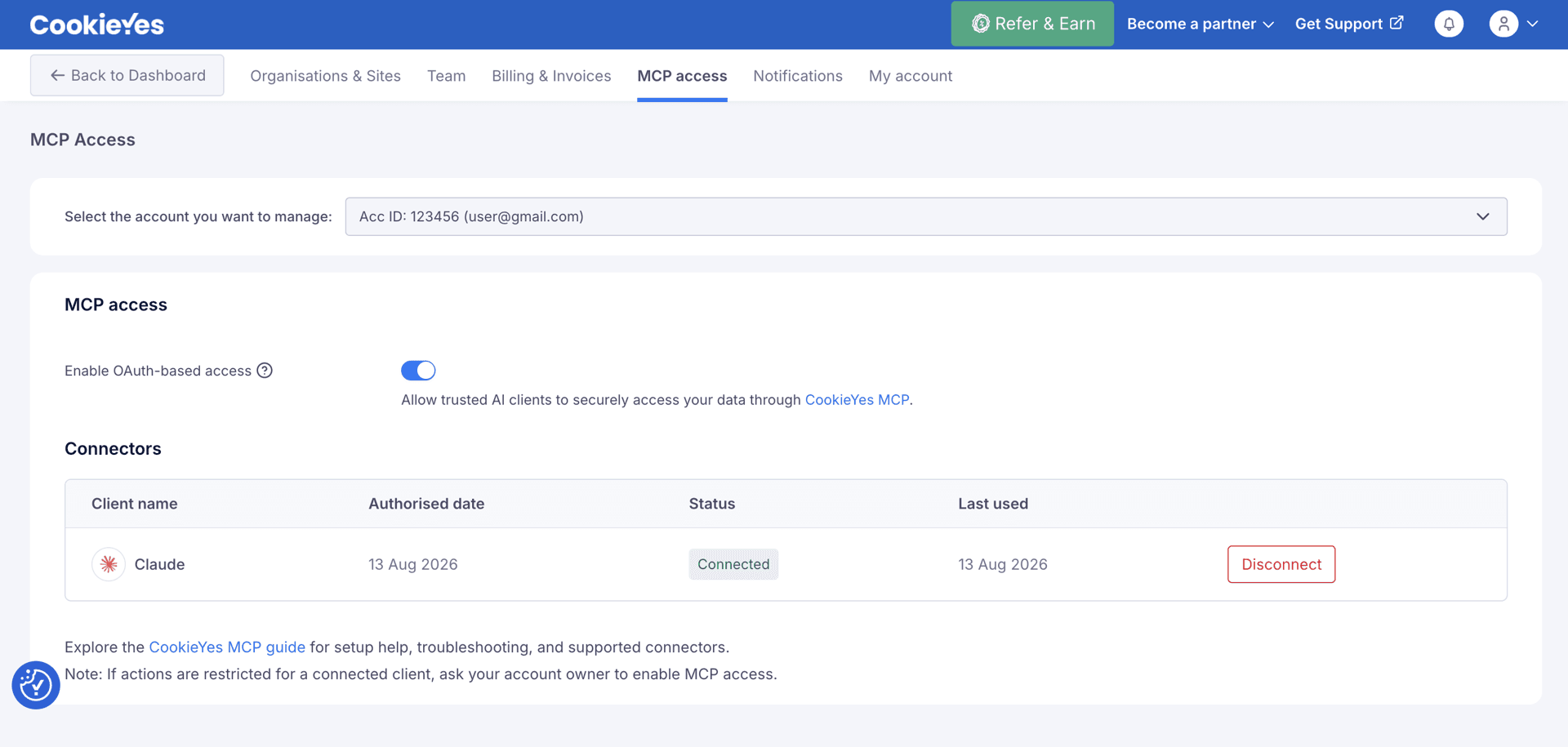Screen dimensions: 1568x747
Task: Open the Billing & Invoices tab
Action: point(551,76)
